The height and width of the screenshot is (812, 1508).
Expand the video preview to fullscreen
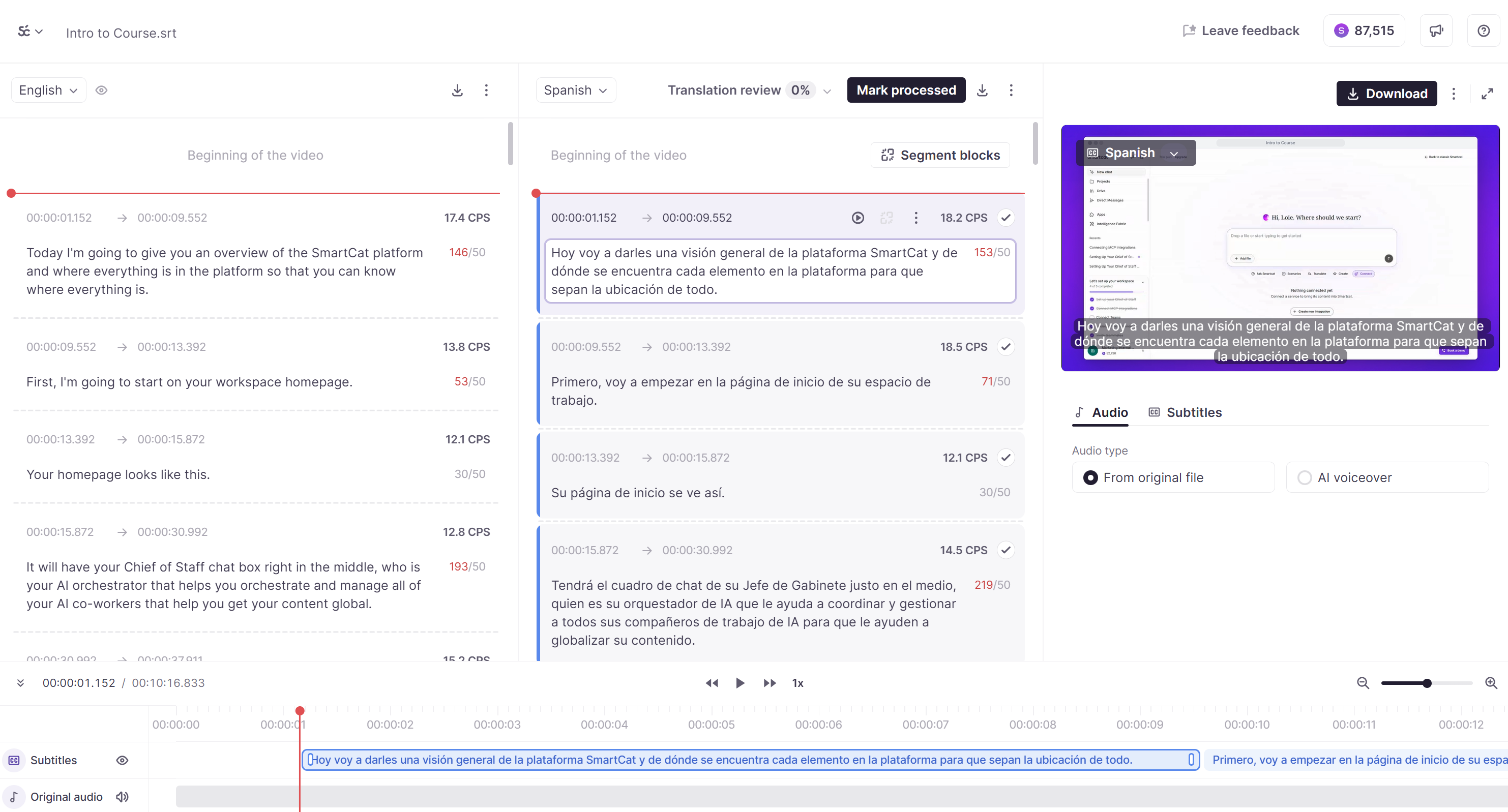(1487, 94)
